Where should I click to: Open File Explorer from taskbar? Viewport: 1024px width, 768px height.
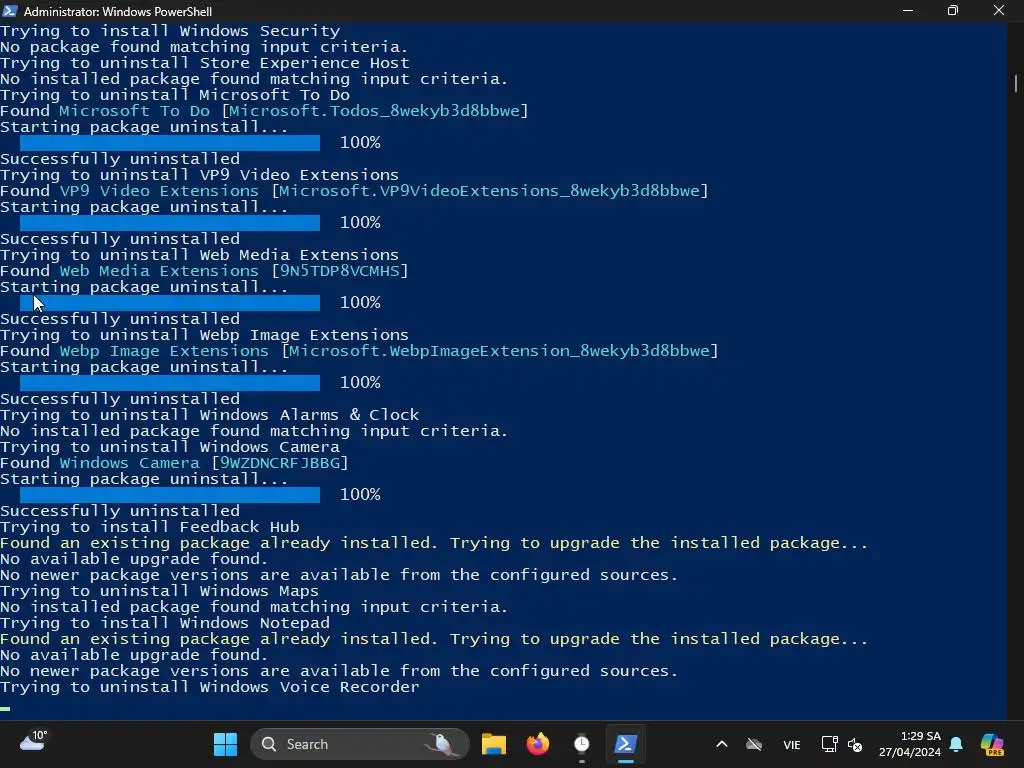coord(494,744)
